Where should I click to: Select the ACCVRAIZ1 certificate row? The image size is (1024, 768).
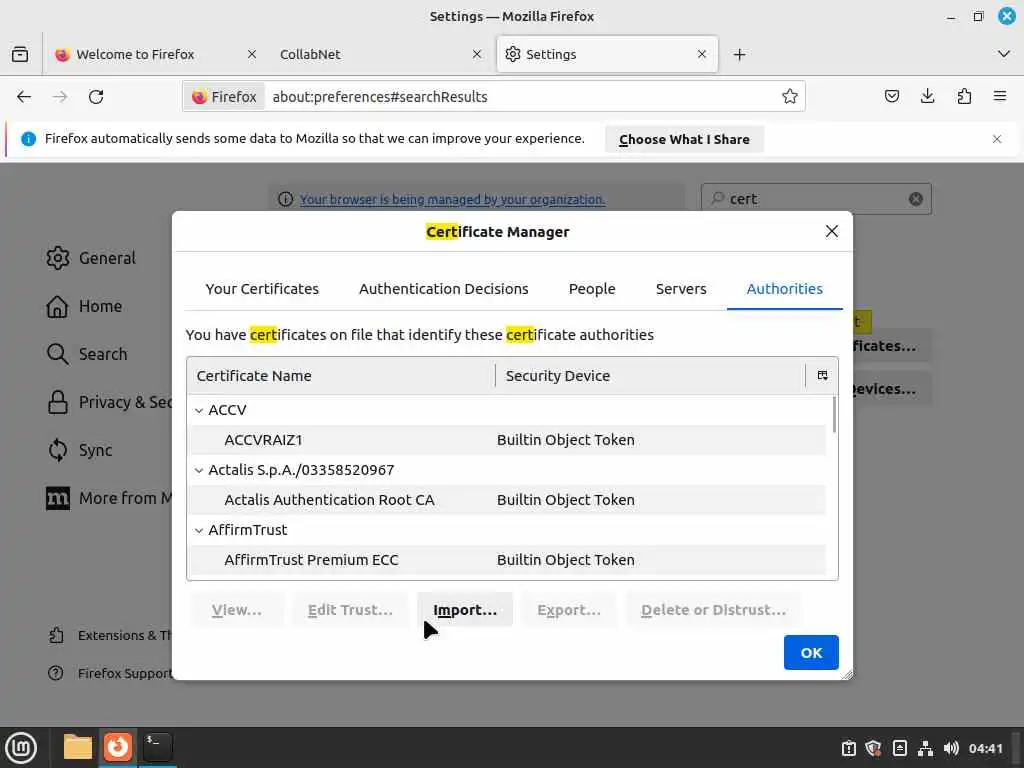[506, 440]
